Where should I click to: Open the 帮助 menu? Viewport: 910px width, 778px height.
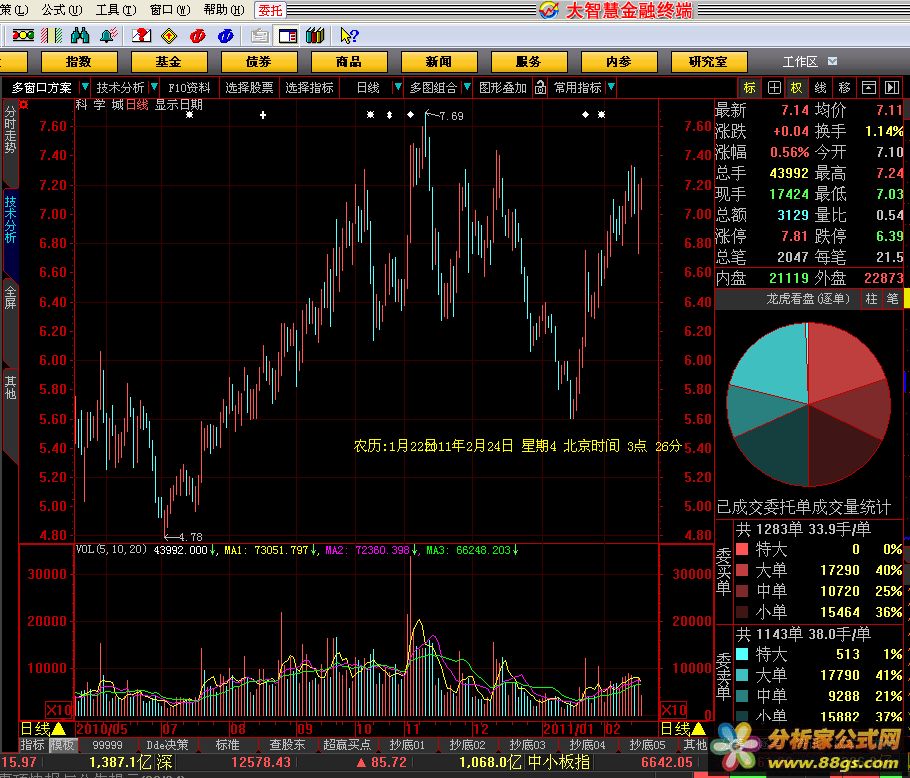(224, 9)
